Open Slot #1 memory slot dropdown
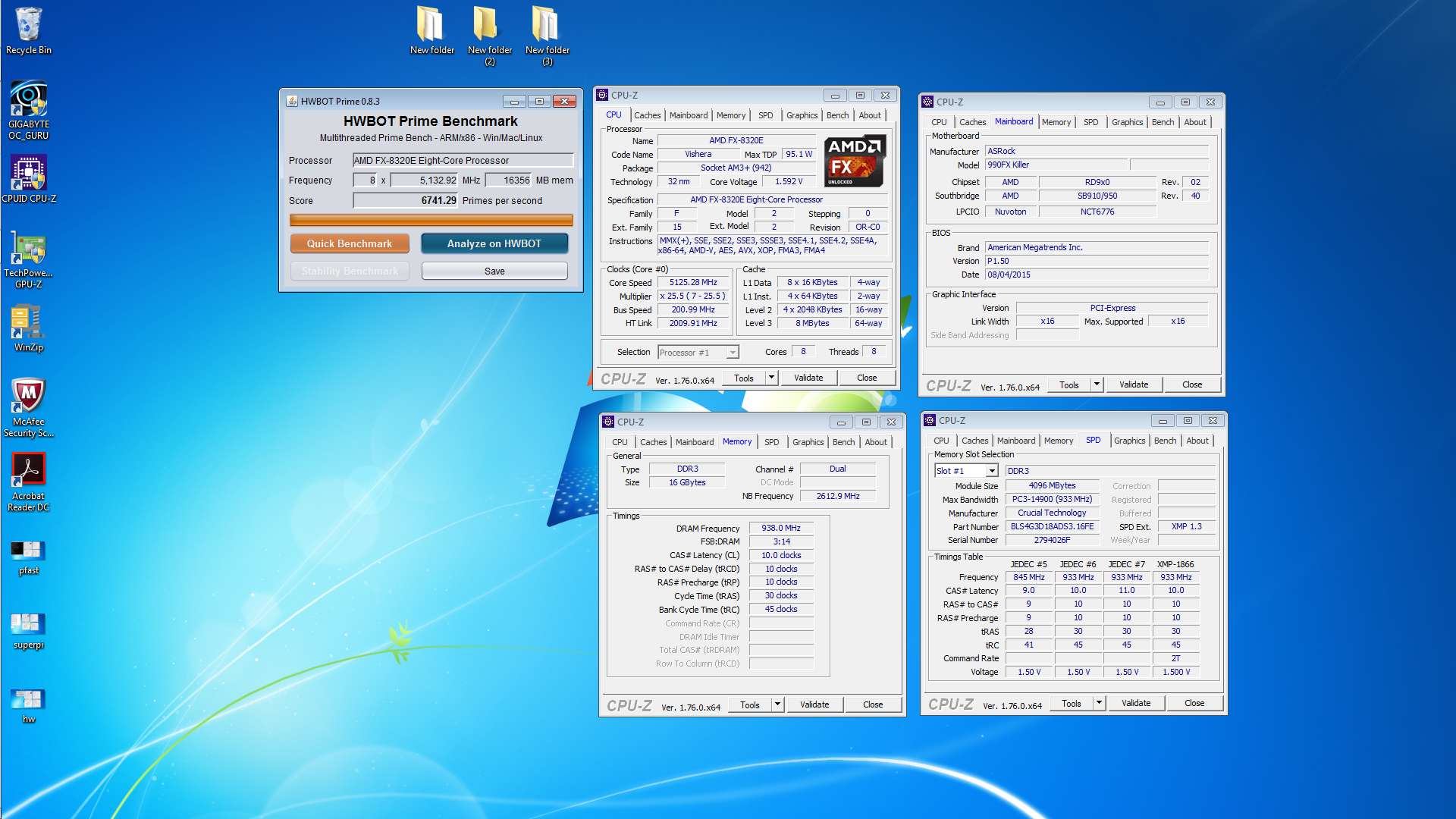The image size is (1456, 819). click(966, 471)
